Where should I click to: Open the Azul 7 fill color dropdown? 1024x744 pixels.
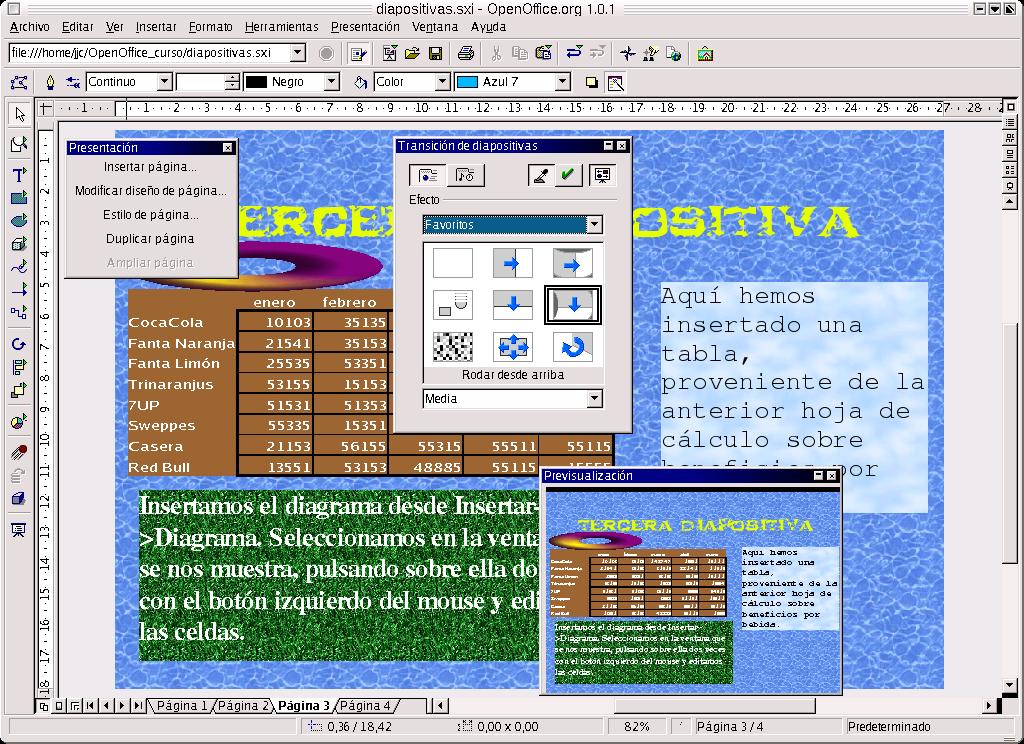pyautogui.click(x=563, y=82)
